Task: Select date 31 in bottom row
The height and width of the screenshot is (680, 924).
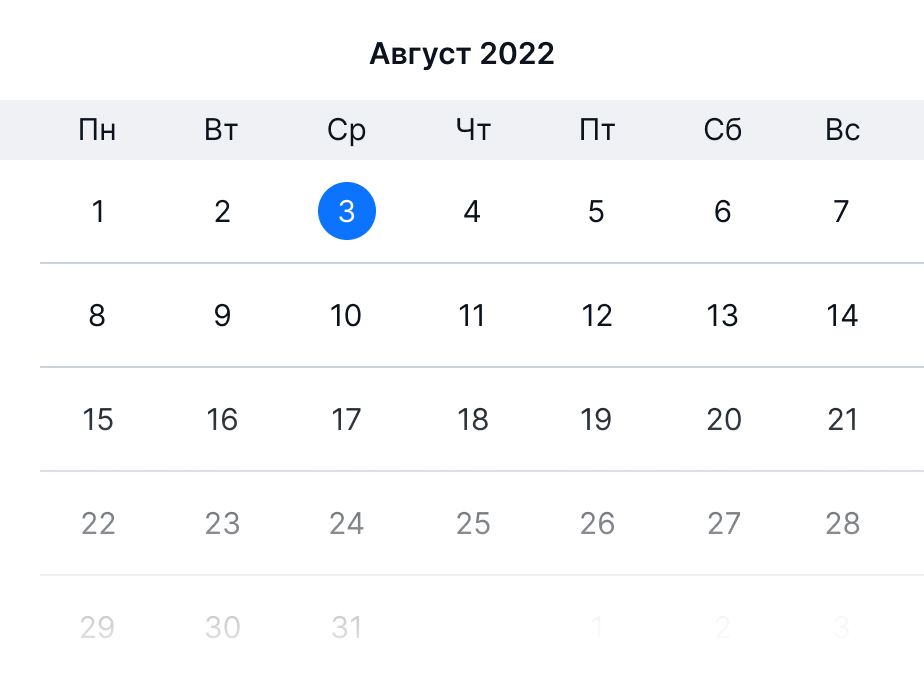Action: 346,627
